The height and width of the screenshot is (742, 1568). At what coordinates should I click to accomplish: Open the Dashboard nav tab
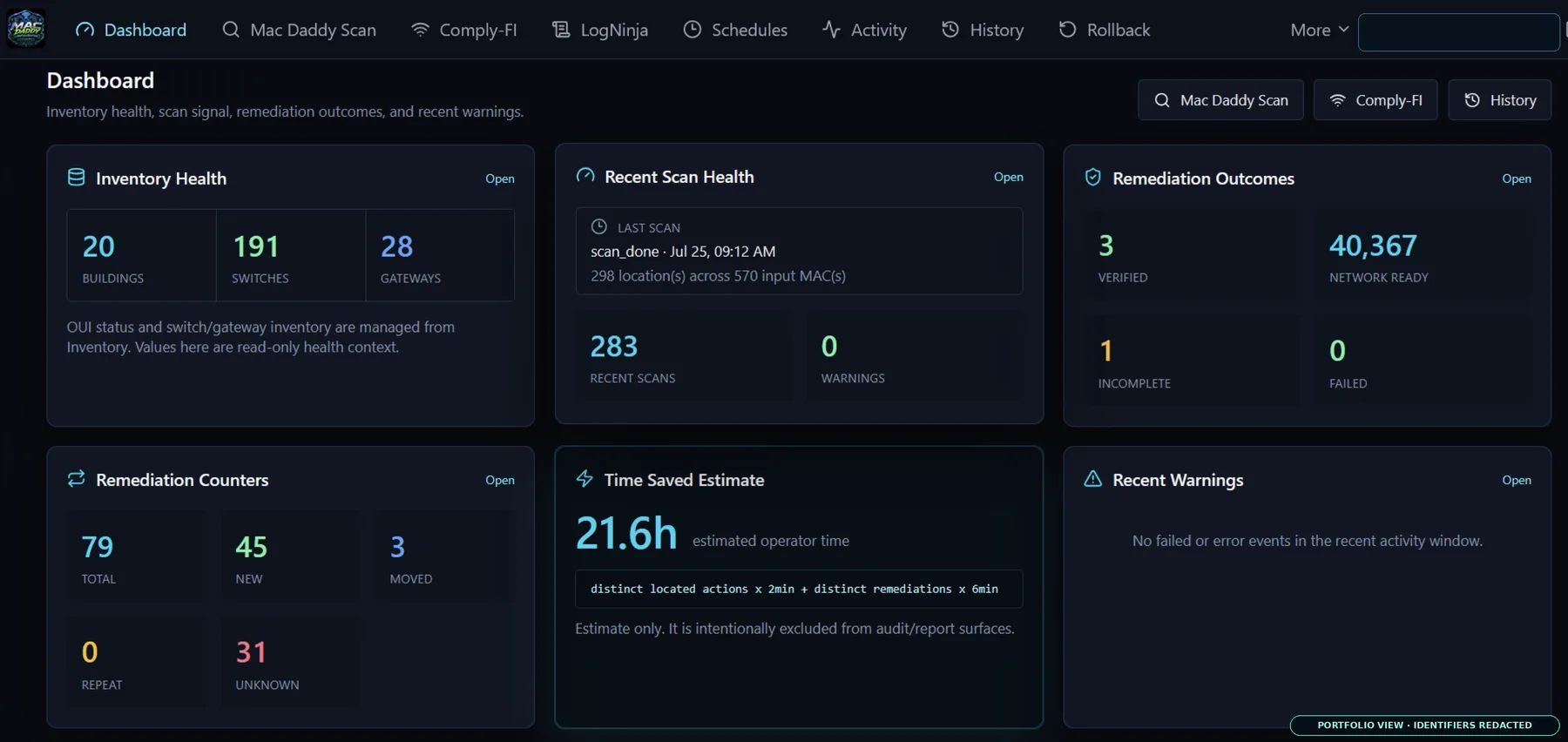(x=132, y=30)
